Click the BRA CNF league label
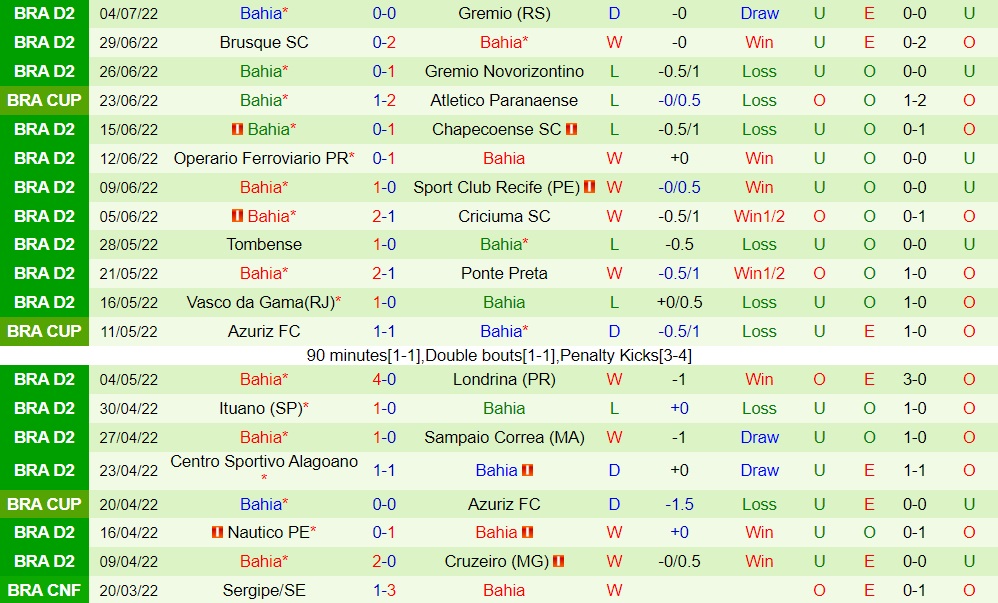Viewport: 998px width, 603px height. 44,591
